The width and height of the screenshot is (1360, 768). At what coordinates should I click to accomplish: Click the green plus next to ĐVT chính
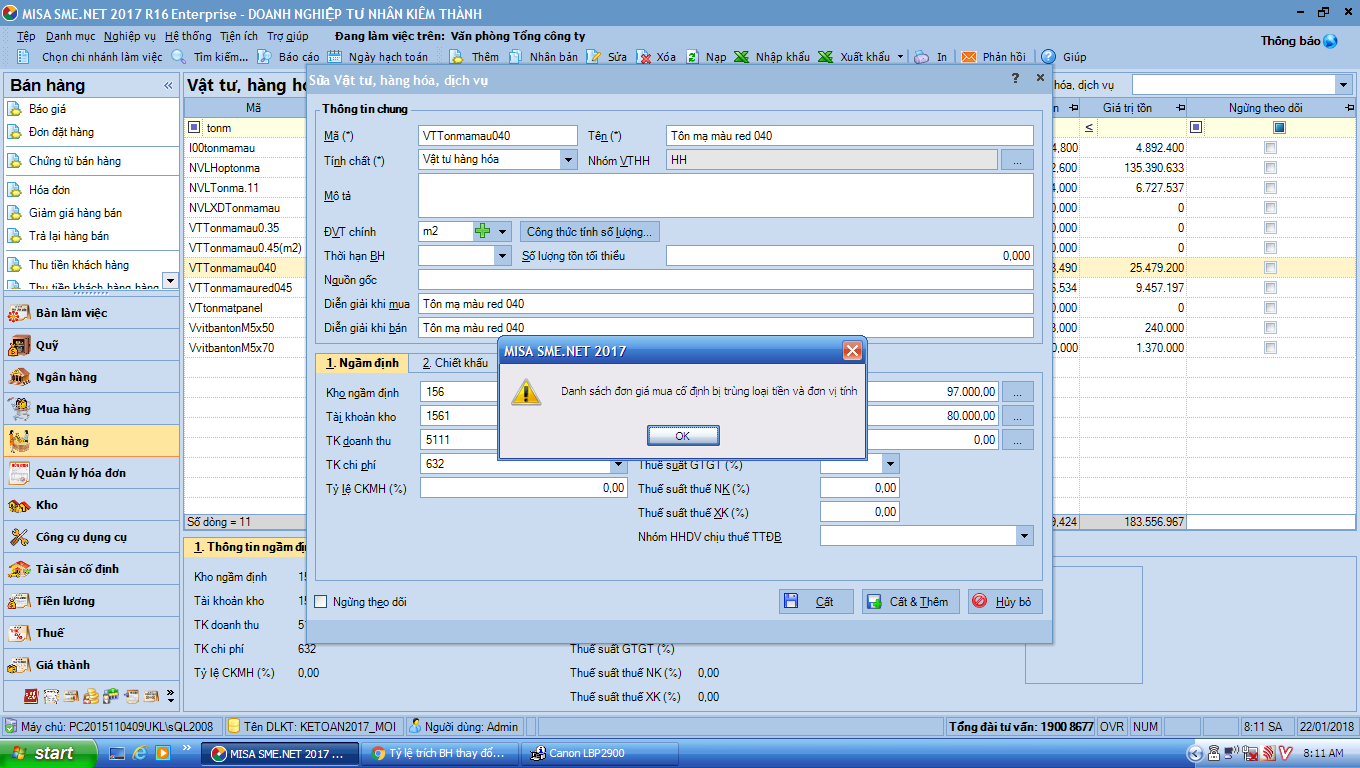point(483,232)
